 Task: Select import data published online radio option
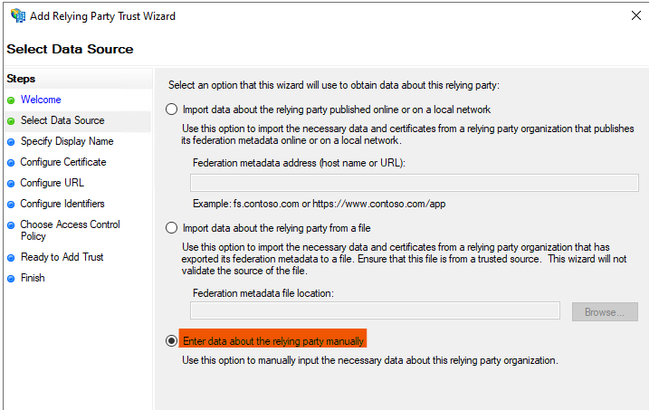pyautogui.click(x=173, y=109)
